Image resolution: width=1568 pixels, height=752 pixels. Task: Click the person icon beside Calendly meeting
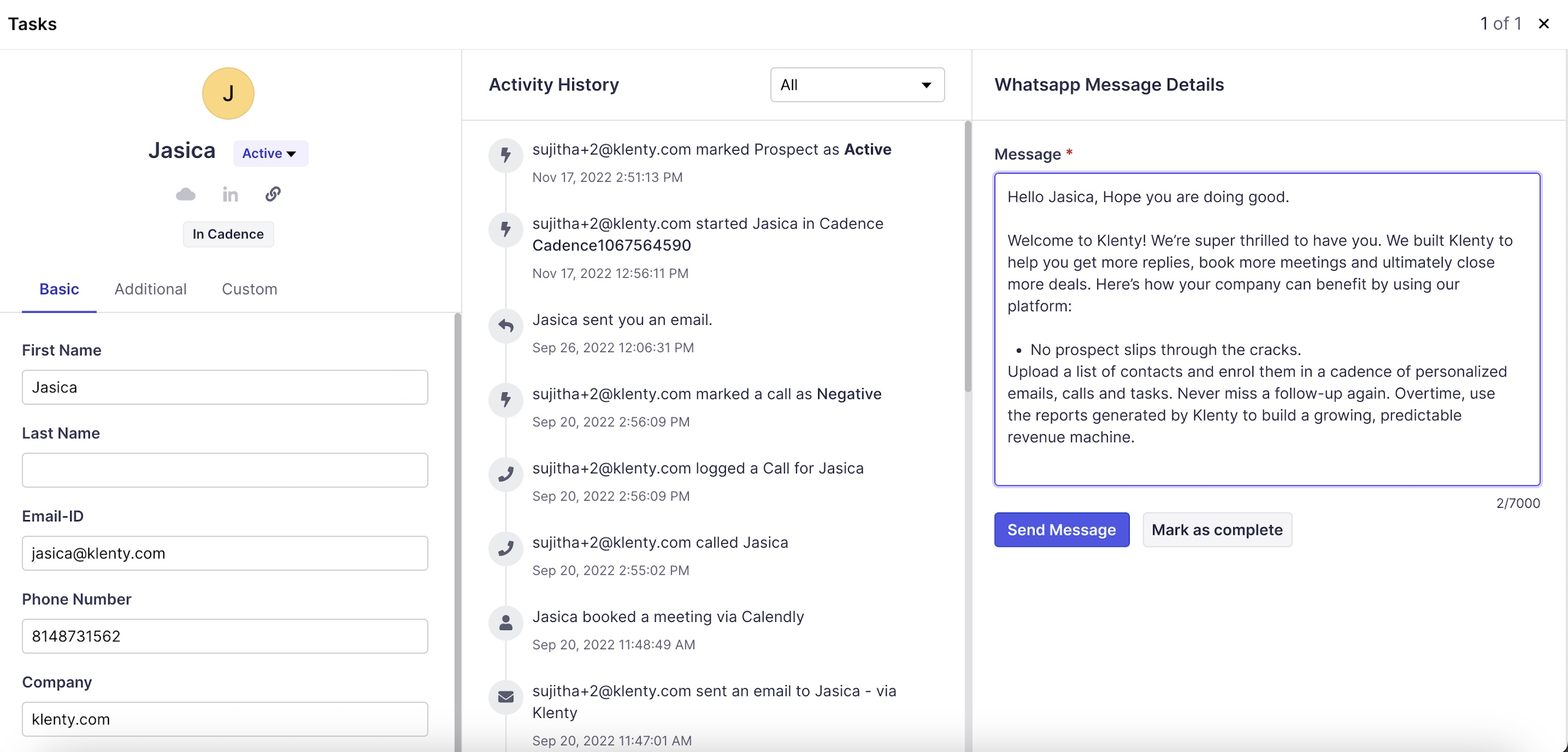pos(506,623)
